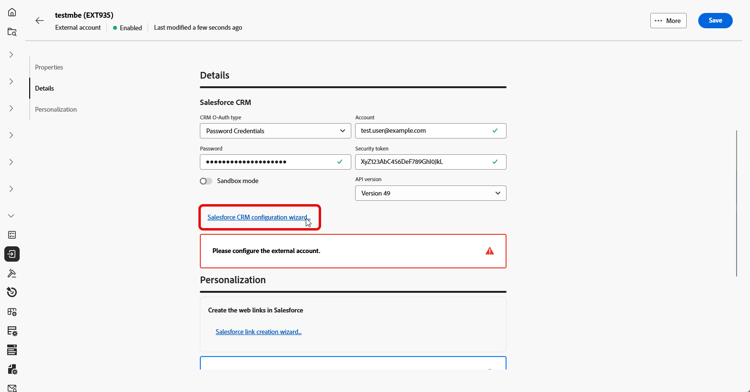The height and width of the screenshot is (392, 750).
Task: Open the CRM O-Auth type dropdown
Action: [x=276, y=131]
